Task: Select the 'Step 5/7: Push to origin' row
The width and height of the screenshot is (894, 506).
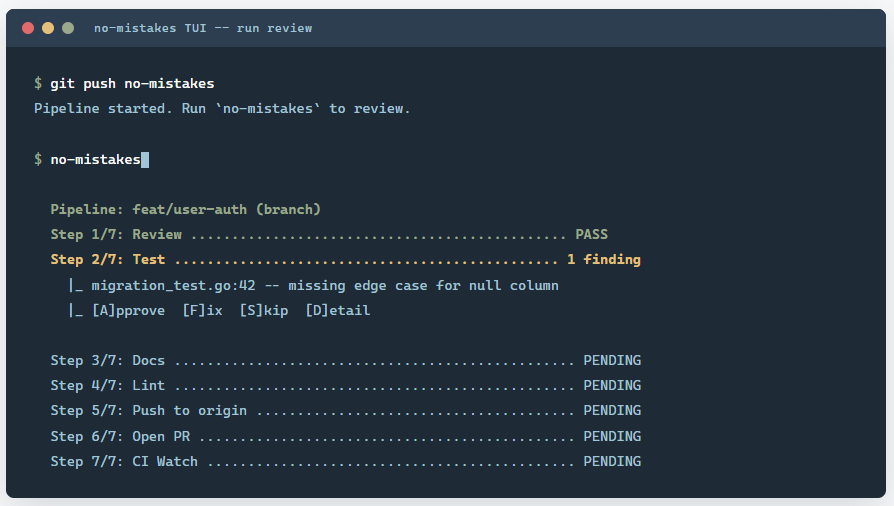Action: pos(346,411)
